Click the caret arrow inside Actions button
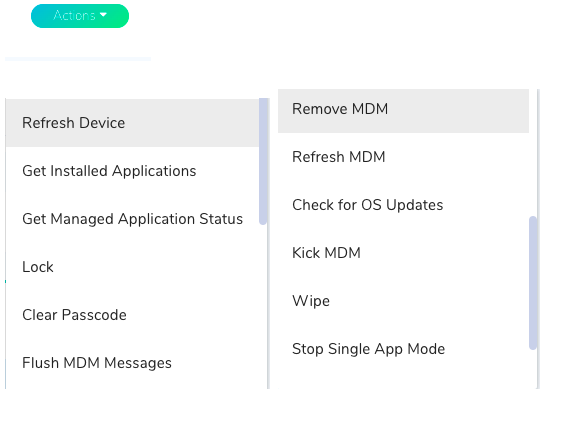 tap(103, 15)
